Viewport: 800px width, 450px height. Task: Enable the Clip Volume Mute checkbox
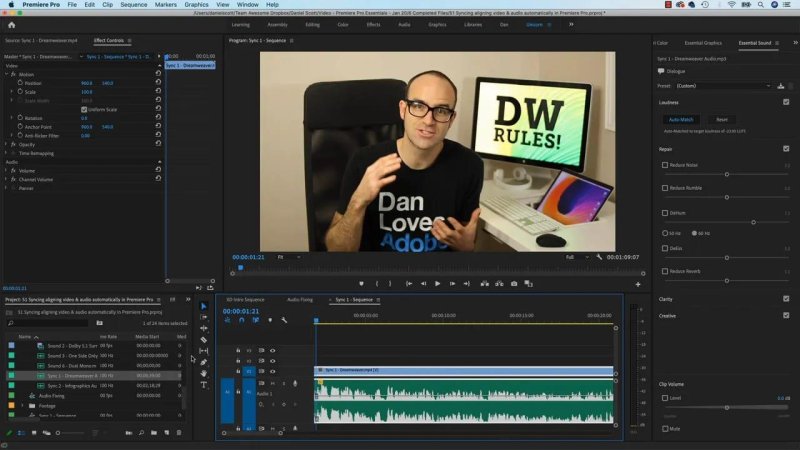point(665,429)
